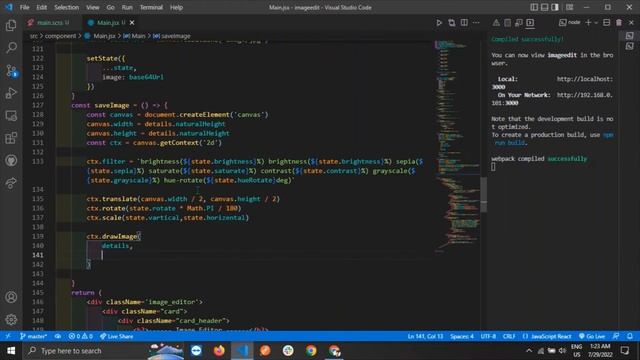640x360 pixels.
Task: Open the Selection menu
Action: (x=66, y=7)
